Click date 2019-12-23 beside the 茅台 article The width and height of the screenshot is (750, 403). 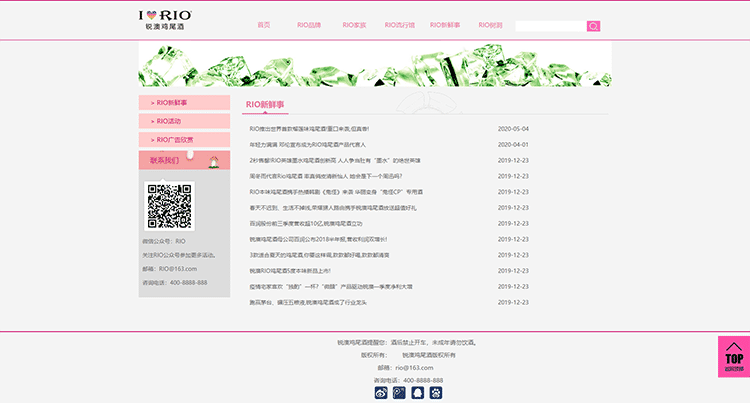click(x=513, y=303)
